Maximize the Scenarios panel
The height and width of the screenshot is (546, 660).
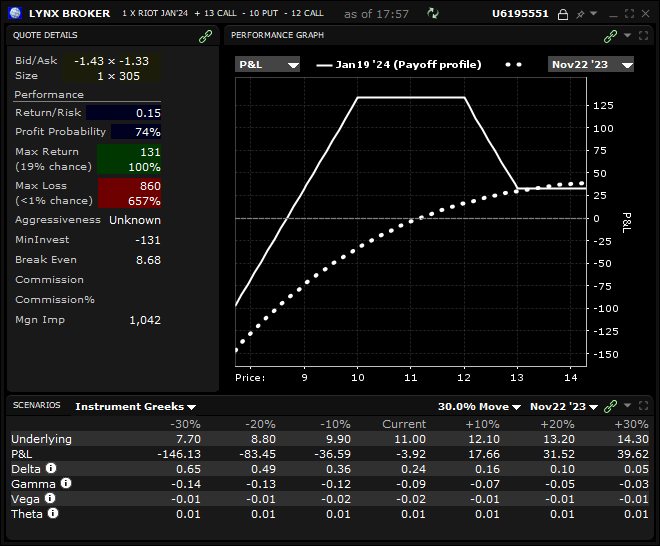643,407
